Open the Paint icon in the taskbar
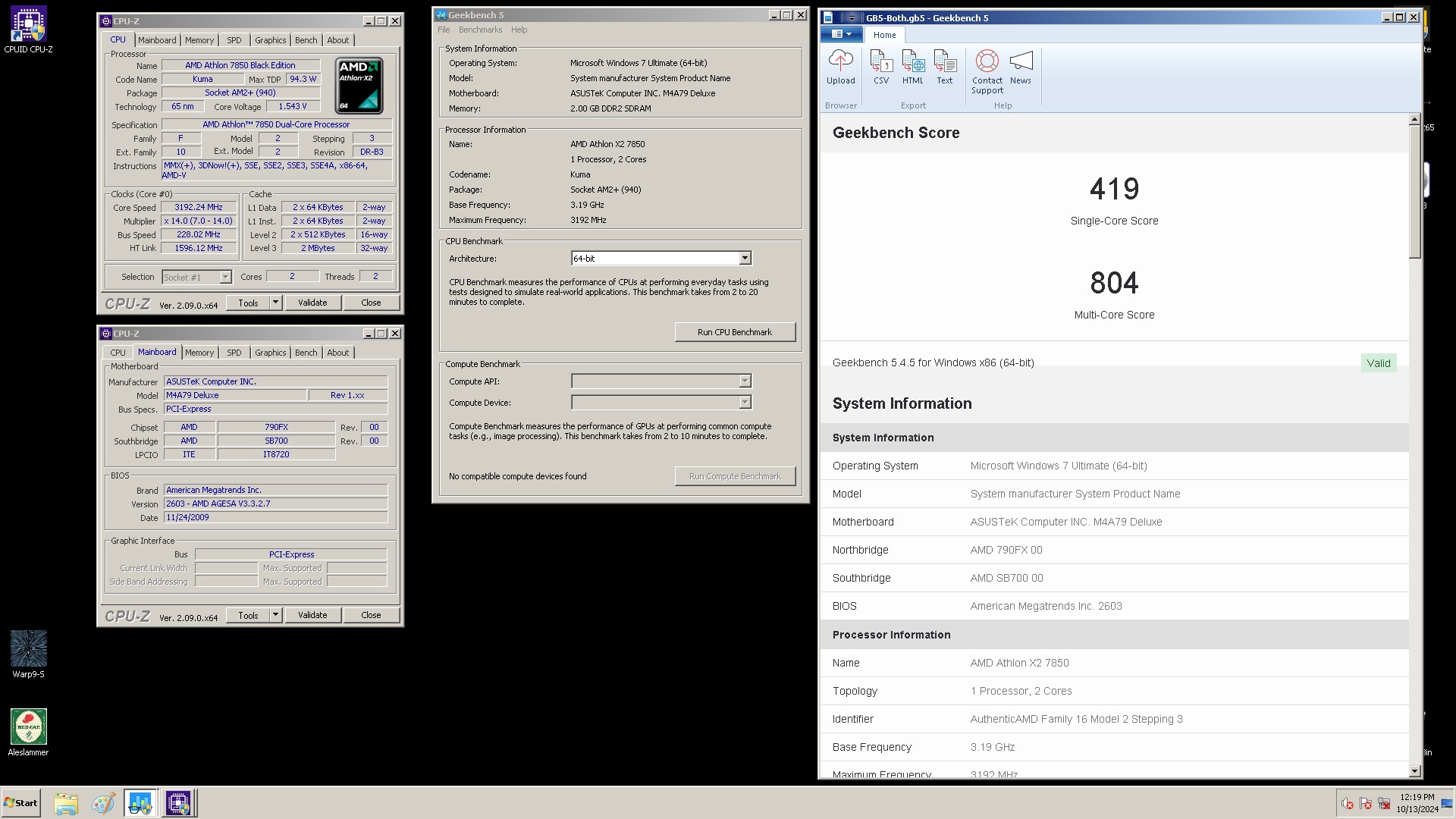Viewport: 1456px width, 819px height. pyautogui.click(x=102, y=803)
